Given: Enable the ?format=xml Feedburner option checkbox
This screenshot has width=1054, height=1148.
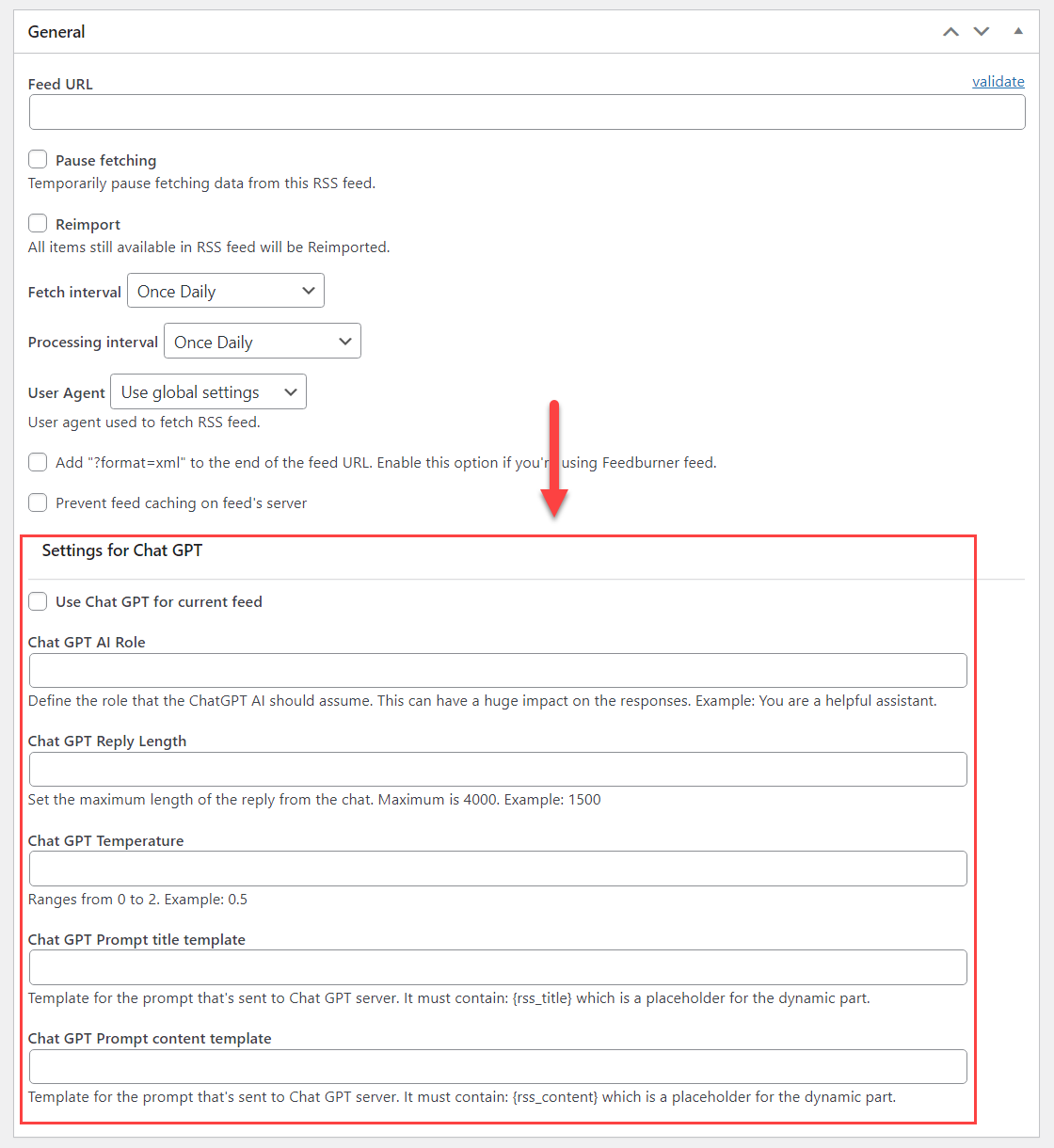Looking at the screenshot, I should (38, 462).
